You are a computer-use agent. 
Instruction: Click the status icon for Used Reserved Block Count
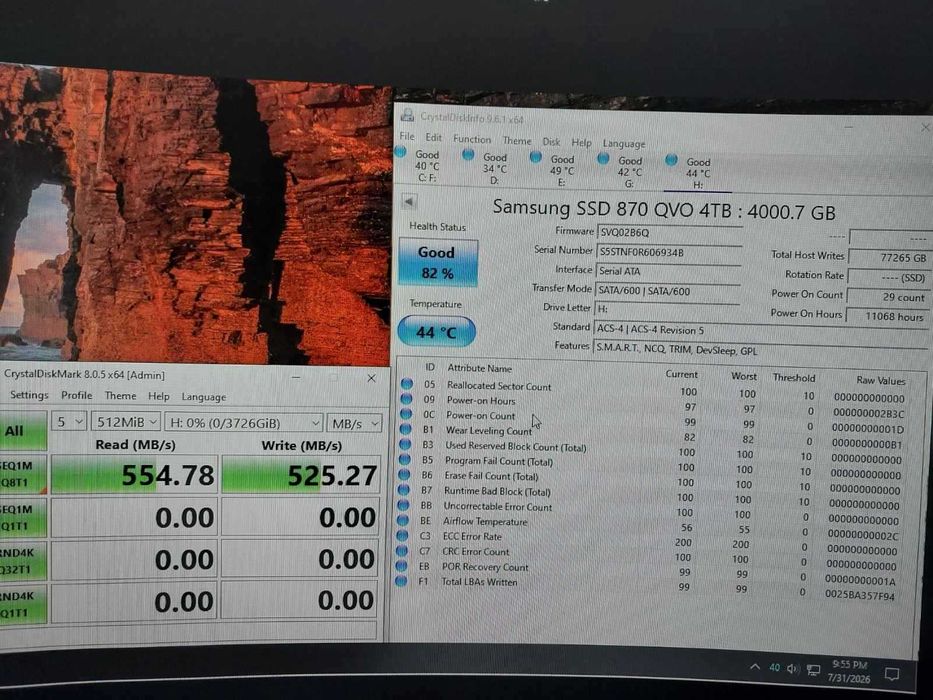(405, 443)
